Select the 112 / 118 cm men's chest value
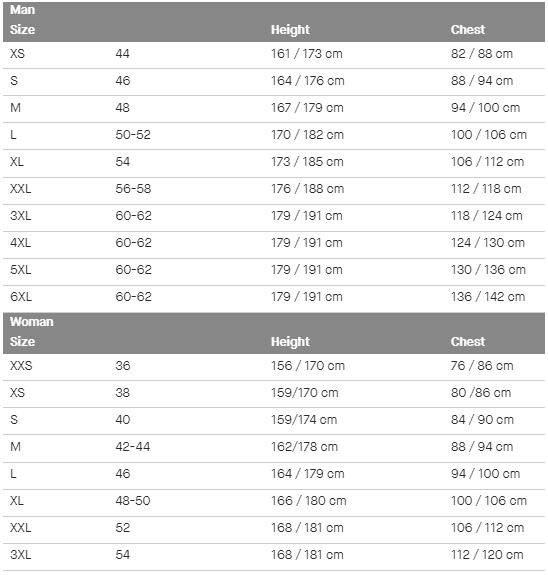 (486, 189)
